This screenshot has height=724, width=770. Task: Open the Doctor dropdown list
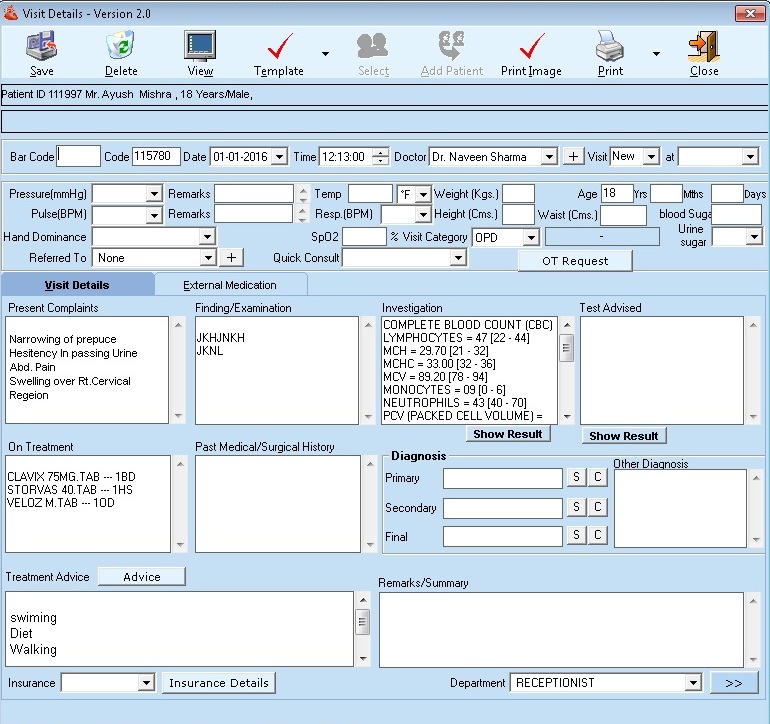(549, 157)
